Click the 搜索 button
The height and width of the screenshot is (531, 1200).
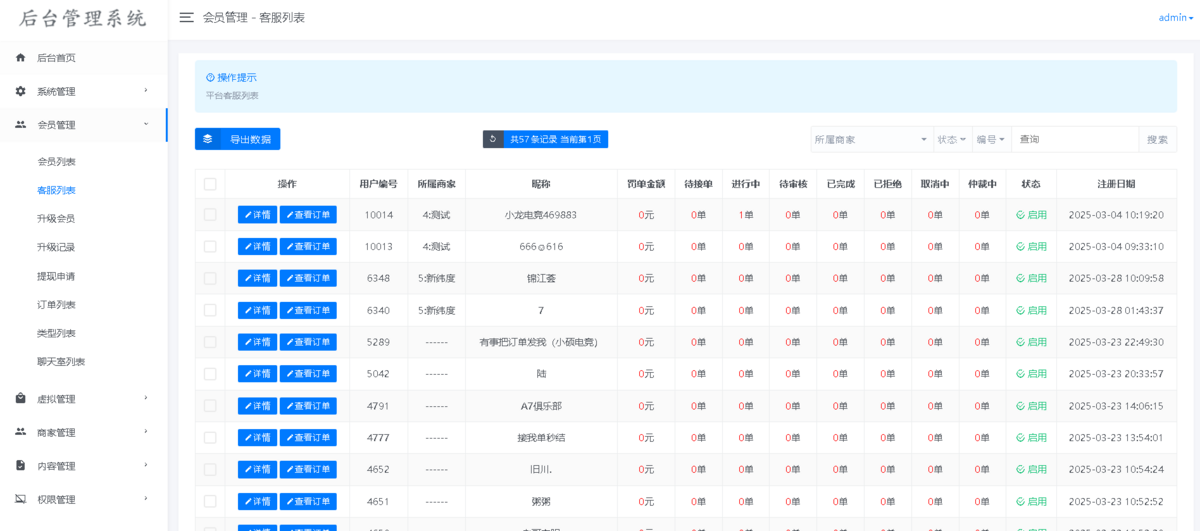tap(1157, 139)
